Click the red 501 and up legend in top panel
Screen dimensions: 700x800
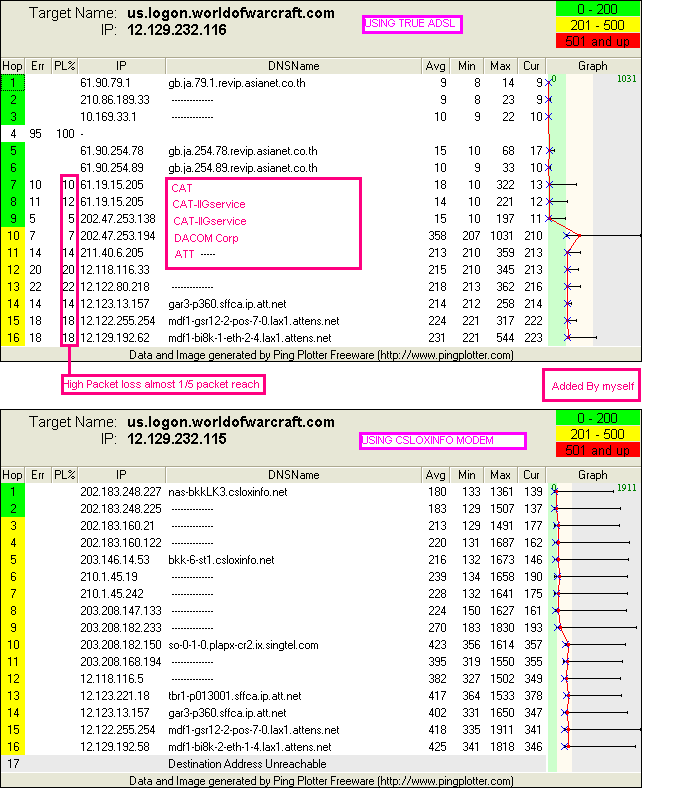pyautogui.click(x=597, y=39)
